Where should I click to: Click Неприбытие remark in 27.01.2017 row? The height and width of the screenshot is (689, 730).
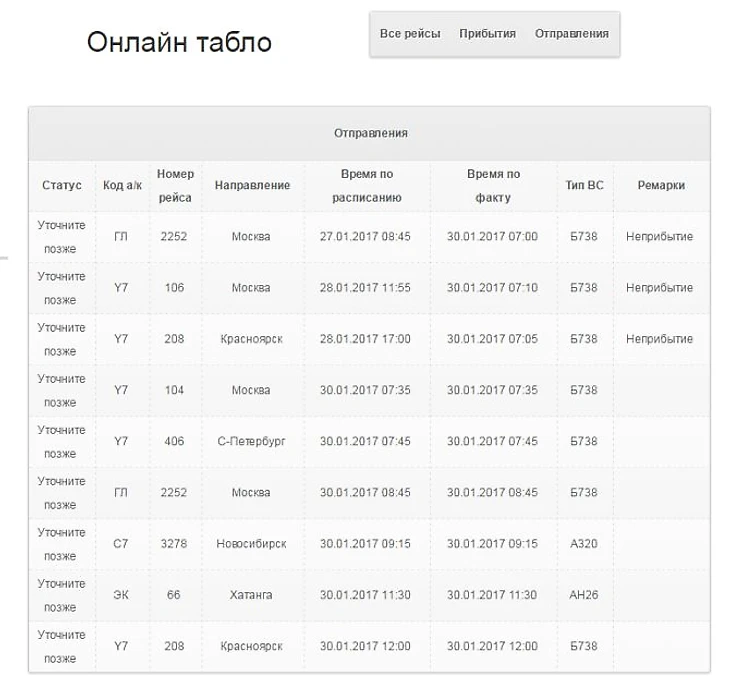659,236
